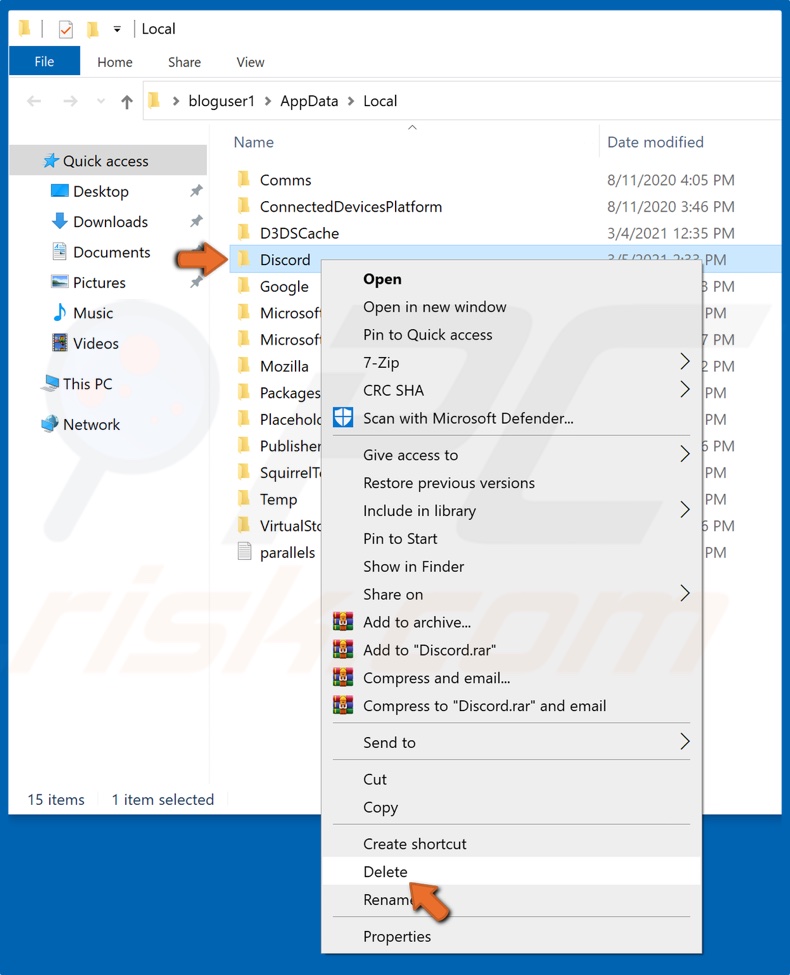Switch to the Home ribbon tab
The height and width of the screenshot is (975, 790).
(x=114, y=62)
